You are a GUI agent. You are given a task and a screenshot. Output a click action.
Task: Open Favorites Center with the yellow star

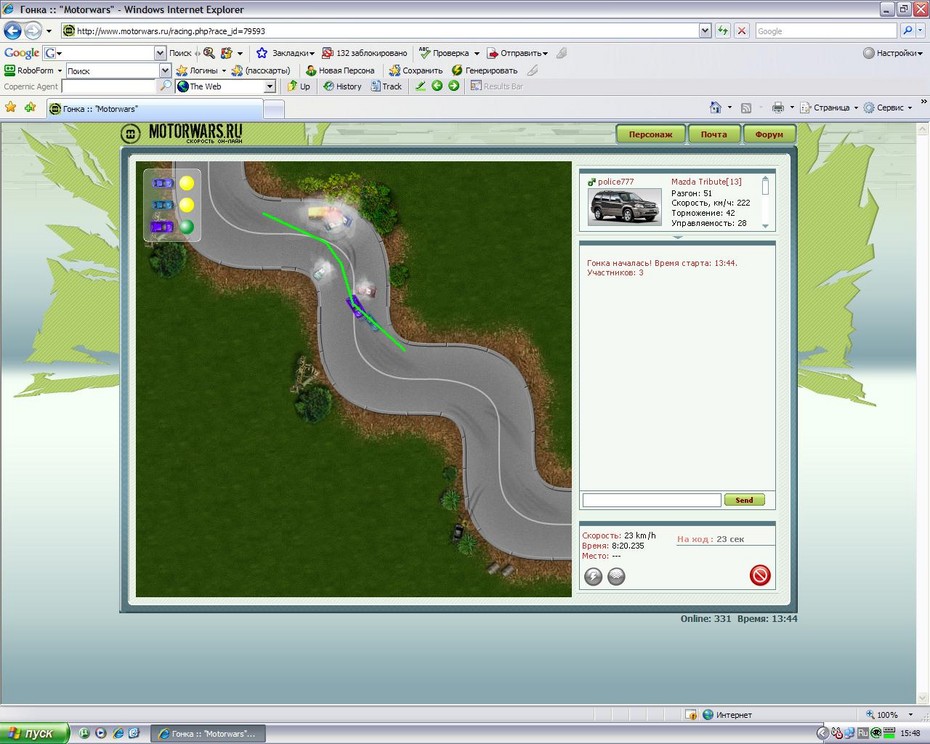point(11,107)
